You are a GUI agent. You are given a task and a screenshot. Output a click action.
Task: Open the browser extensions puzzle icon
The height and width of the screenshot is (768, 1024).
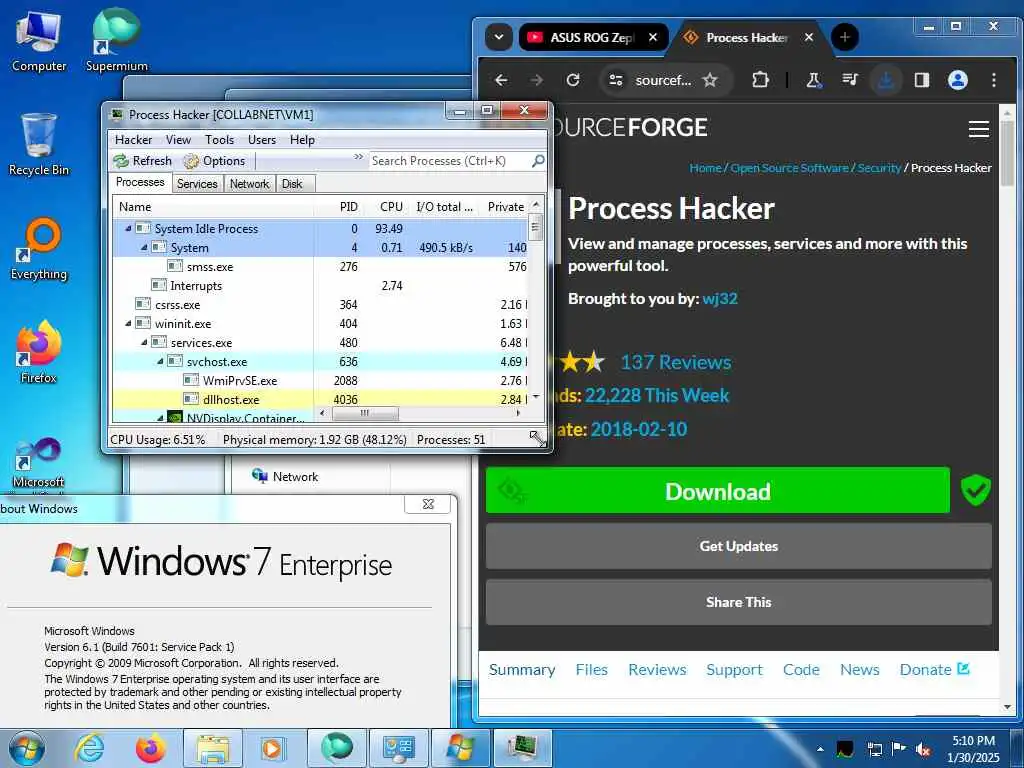pos(760,80)
